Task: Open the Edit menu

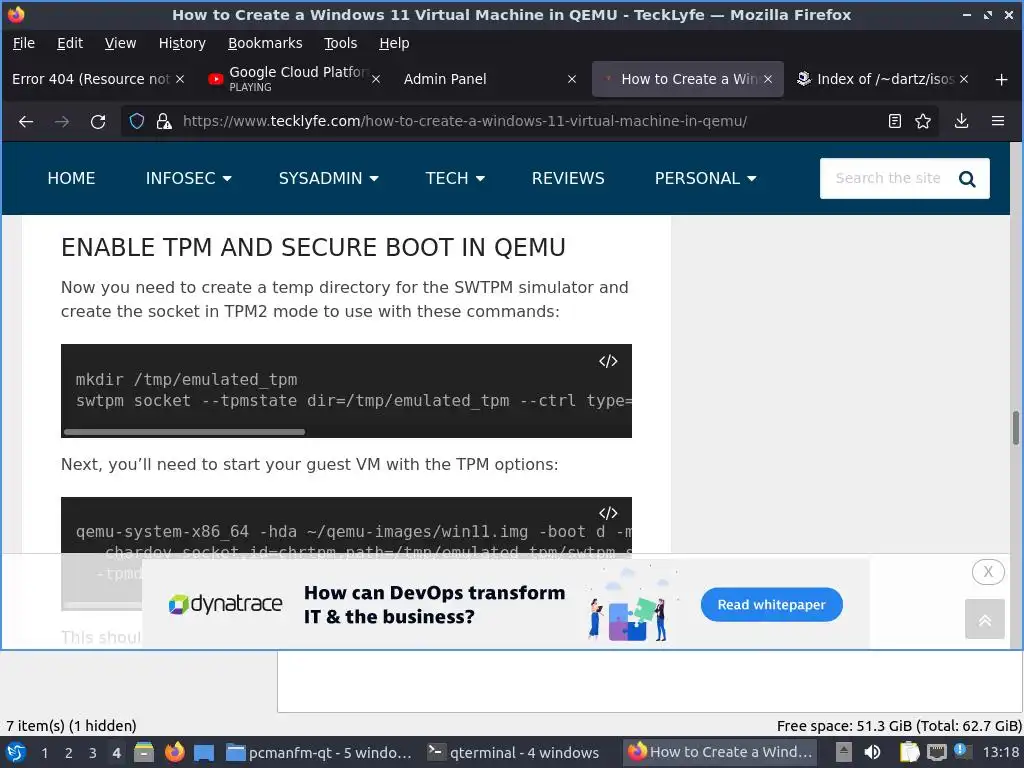Action: tap(70, 43)
